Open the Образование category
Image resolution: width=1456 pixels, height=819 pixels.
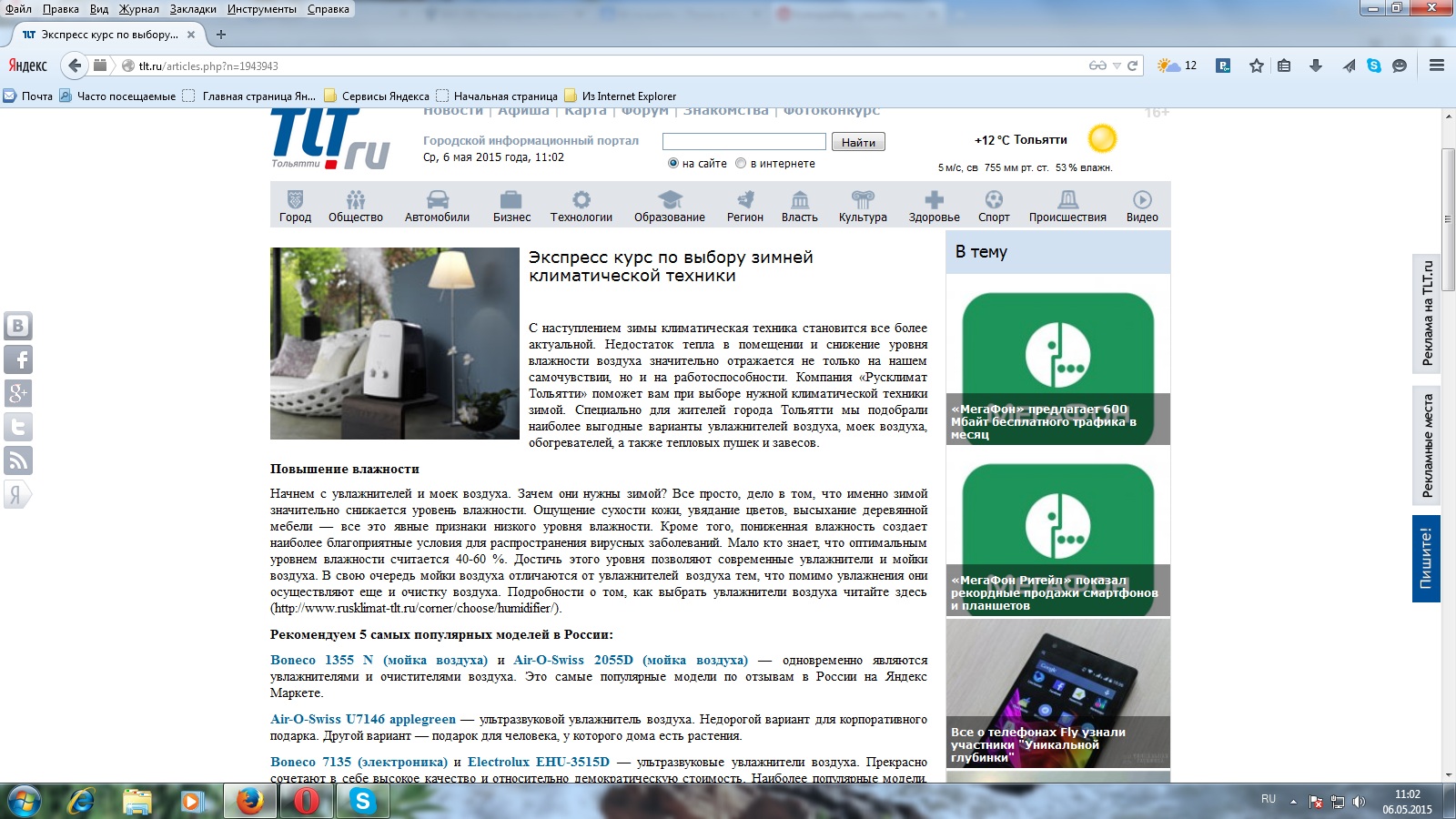coord(670,206)
